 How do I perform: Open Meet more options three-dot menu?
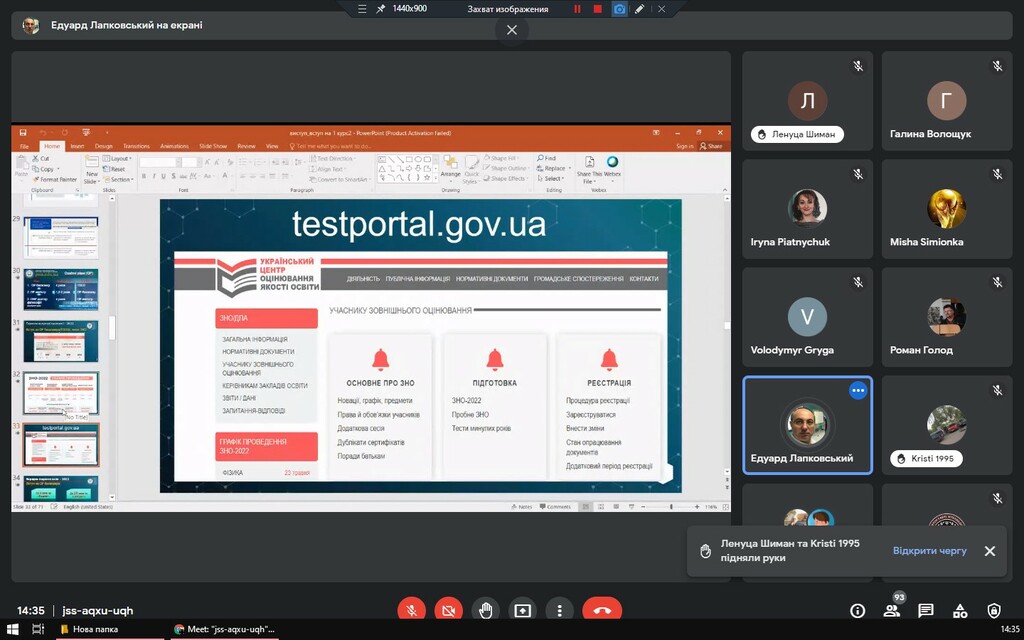click(x=559, y=610)
